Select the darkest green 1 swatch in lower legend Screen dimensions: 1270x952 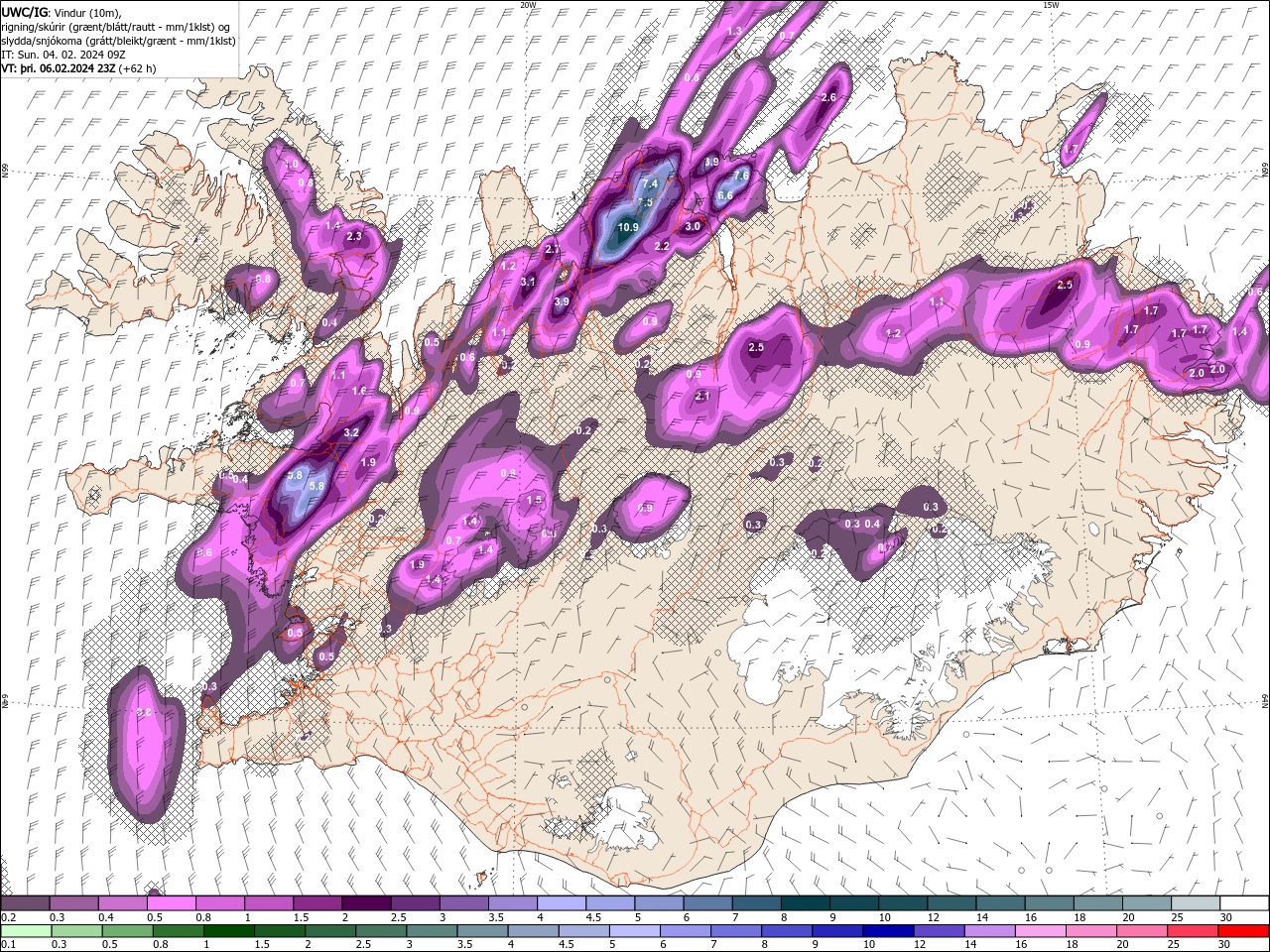click(228, 931)
